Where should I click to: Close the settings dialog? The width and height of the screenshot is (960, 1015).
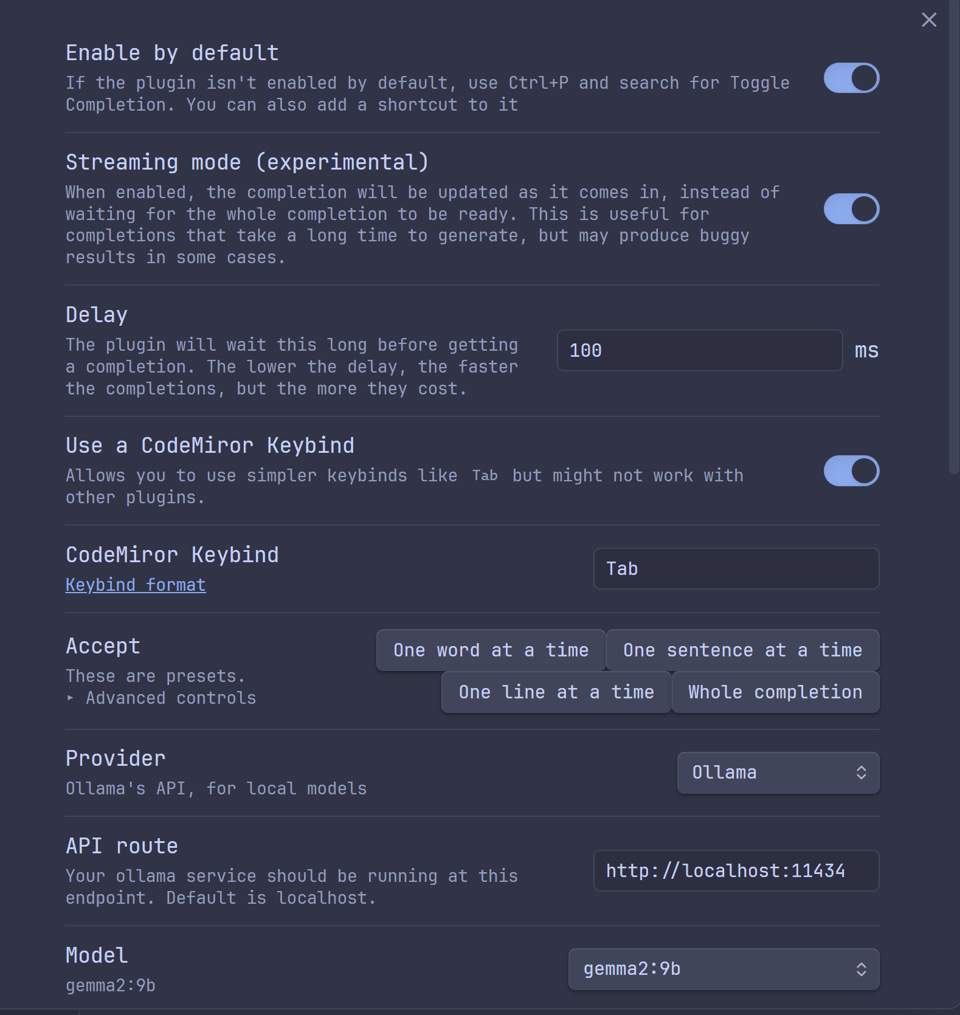(928, 19)
